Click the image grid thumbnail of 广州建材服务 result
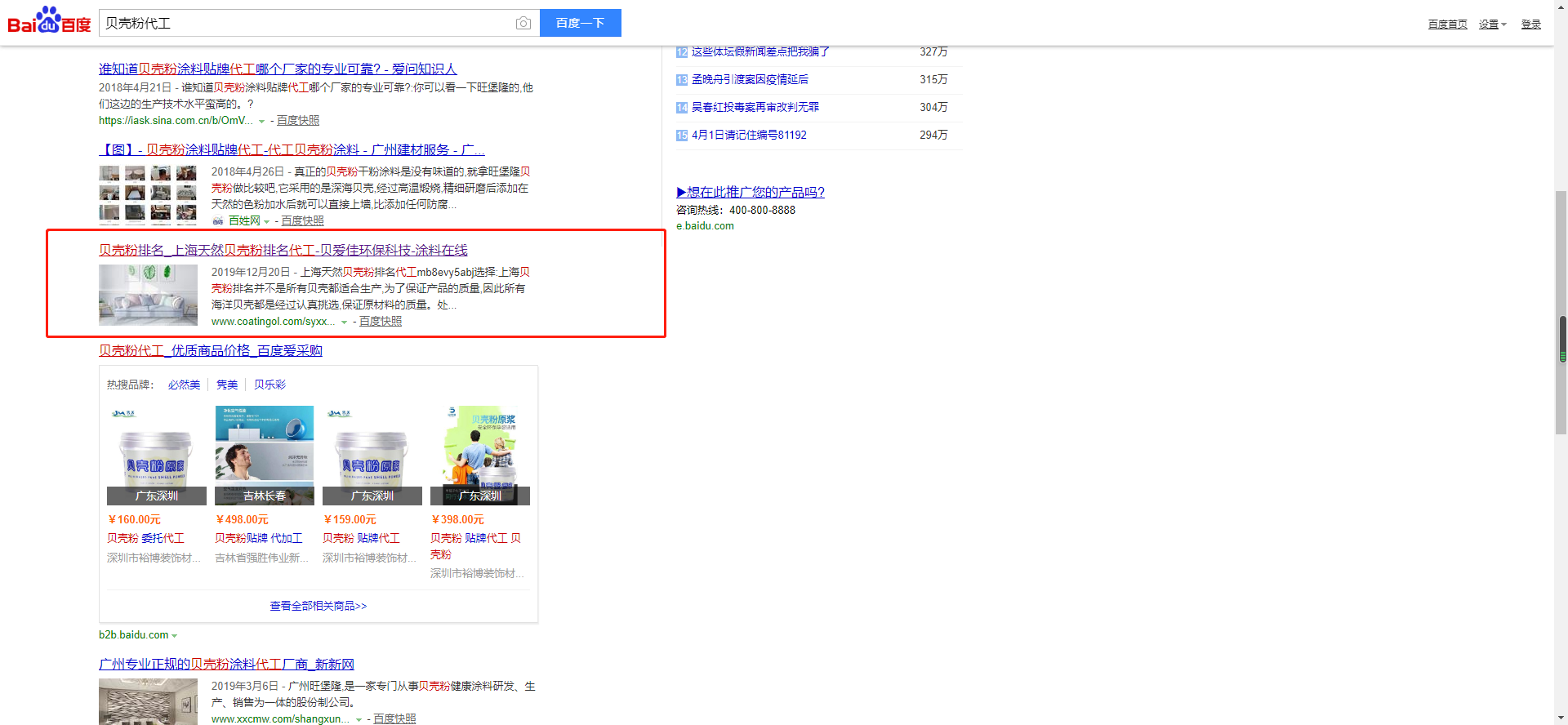This screenshot has height=725, width=1568. pyautogui.click(x=148, y=194)
